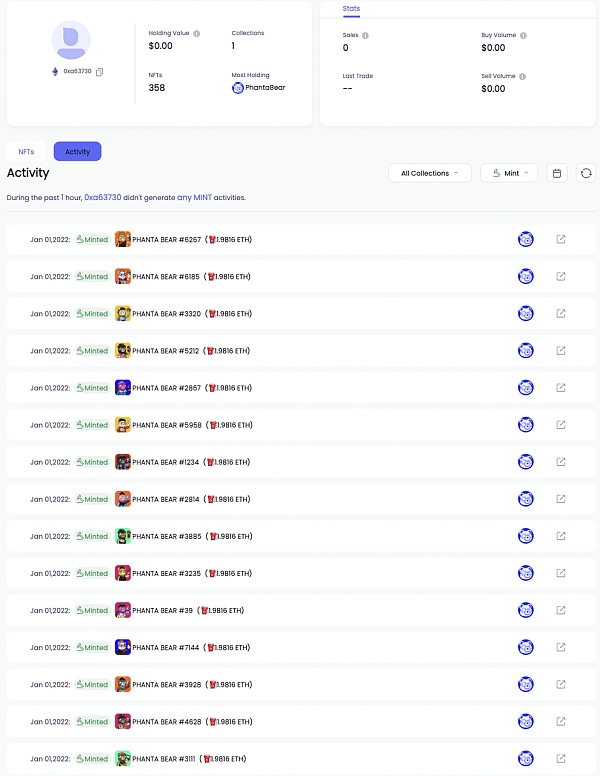Open external link for PHANTA BEAR #5212
The height and width of the screenshot is (776, 600).
click(x=561, y=351)
